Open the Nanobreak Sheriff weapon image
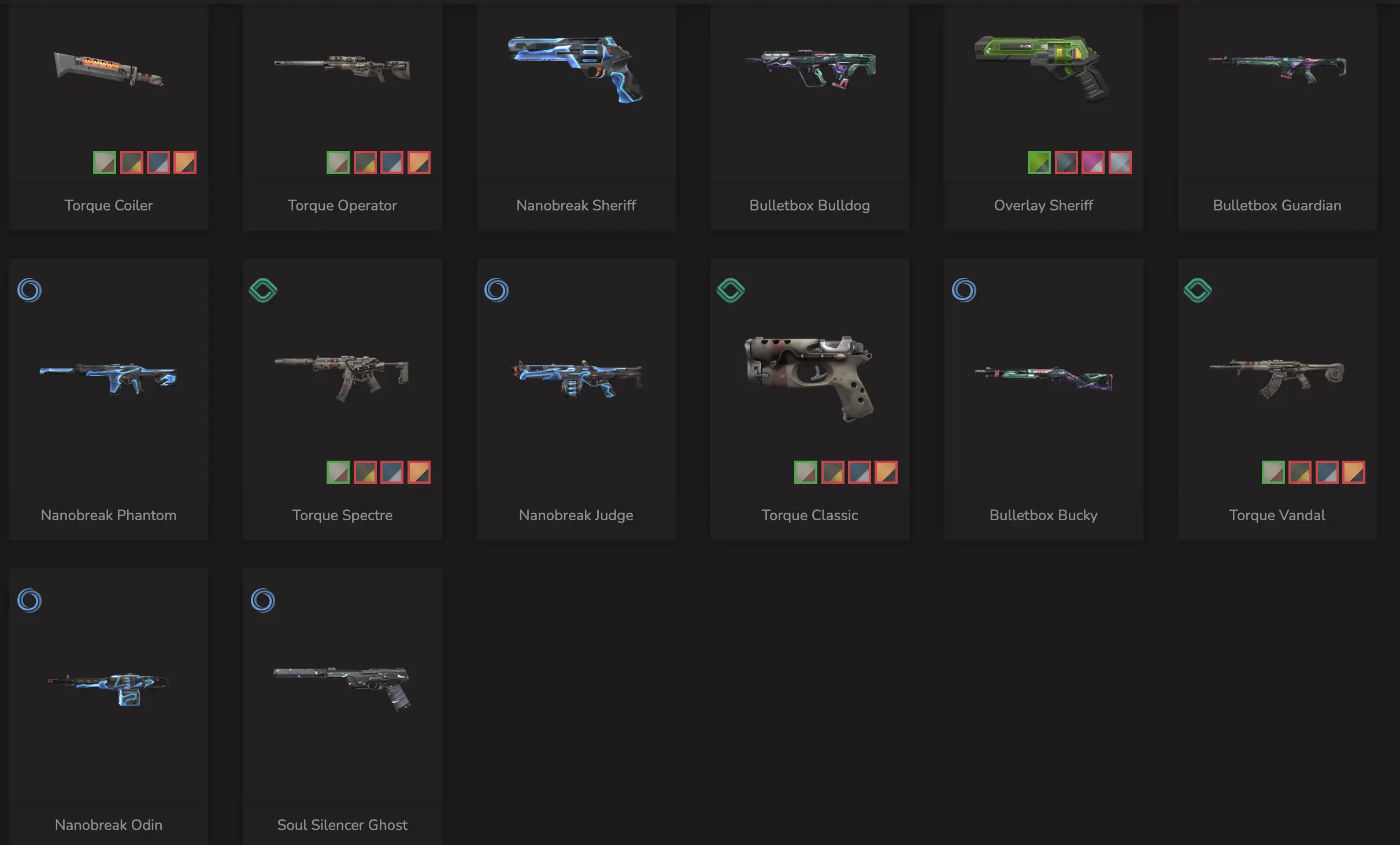This screenshot has width=1400, height=845. (576, 69)
